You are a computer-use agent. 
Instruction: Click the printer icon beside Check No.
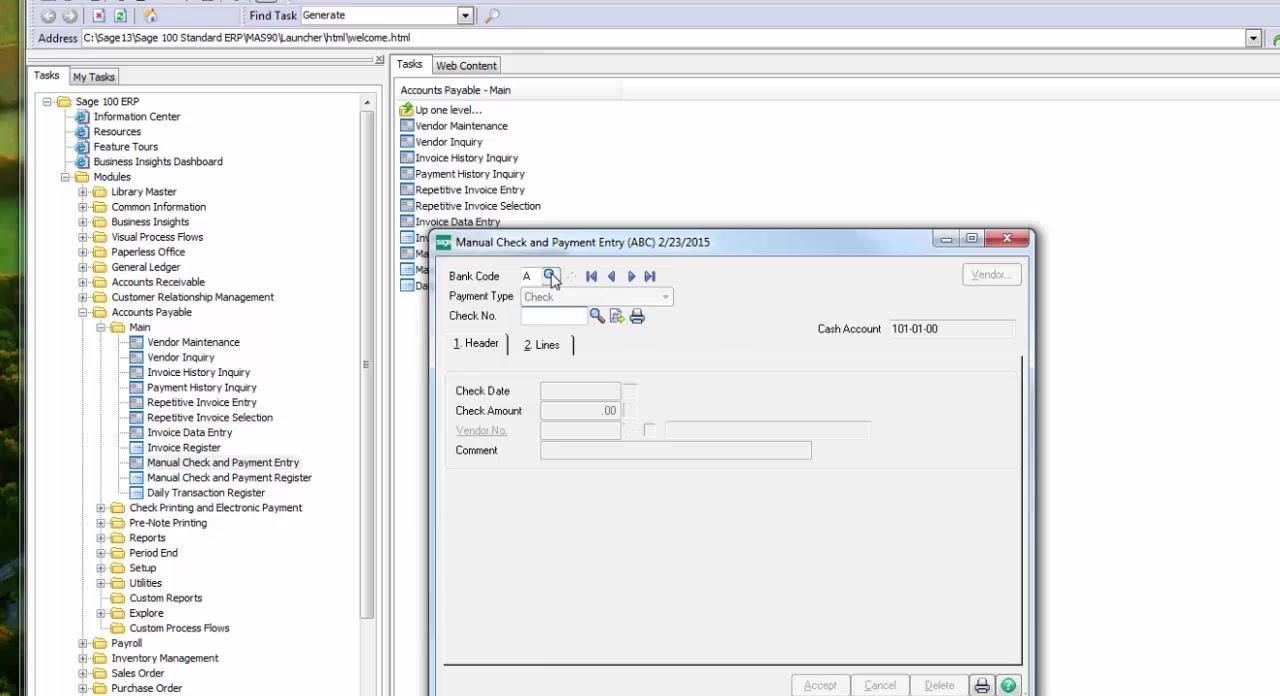pos(637,316)
